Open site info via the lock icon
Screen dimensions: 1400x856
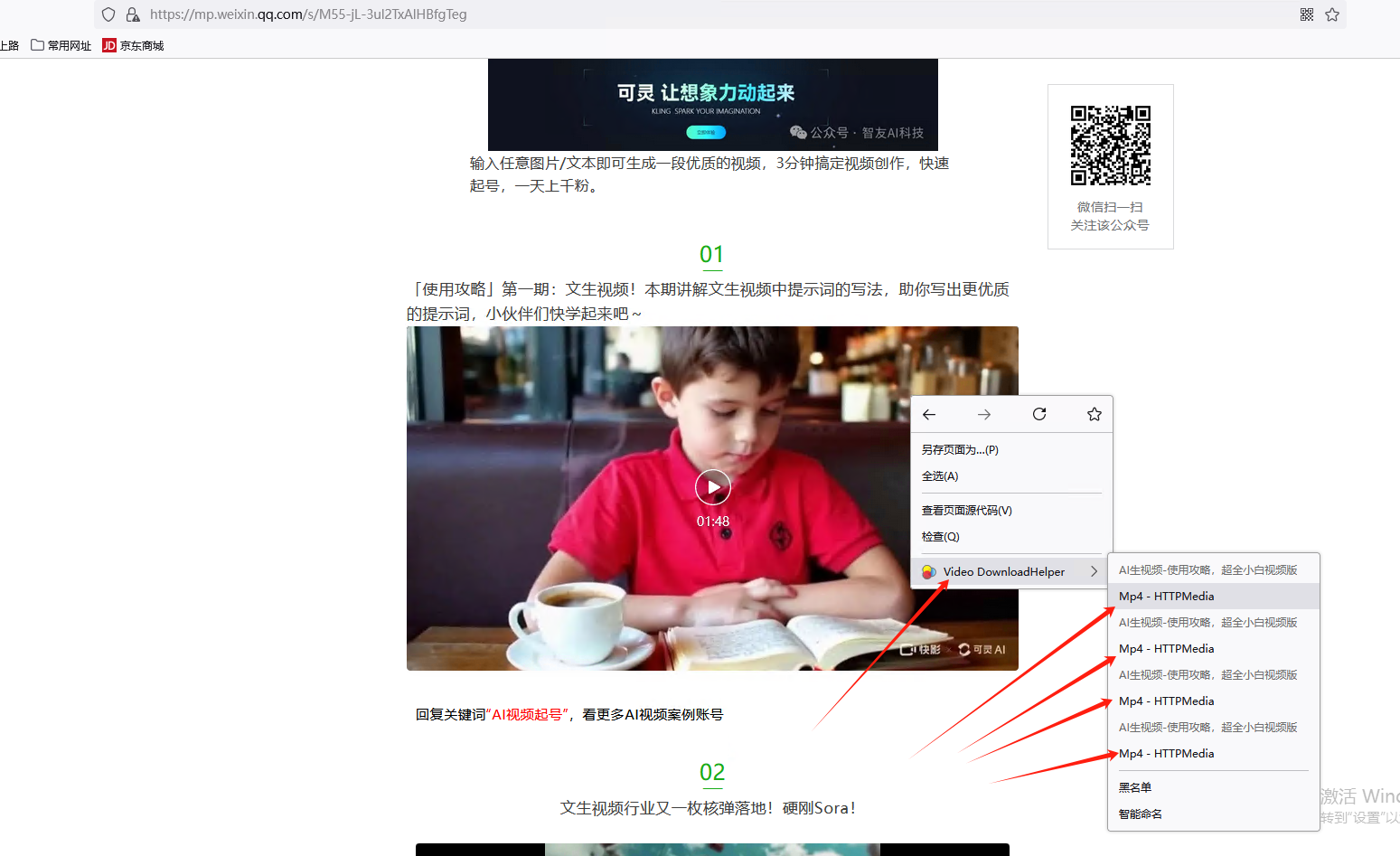coord(133,14)
